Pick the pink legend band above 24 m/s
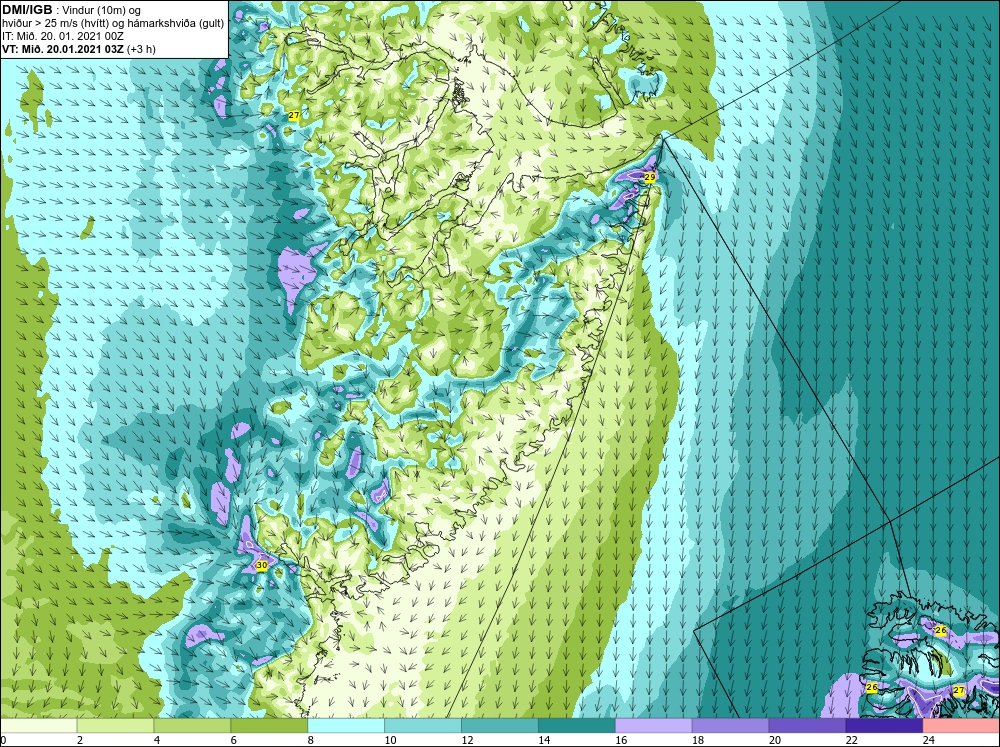Viewport: 1000px width, 747px height. tap(961, 726)
